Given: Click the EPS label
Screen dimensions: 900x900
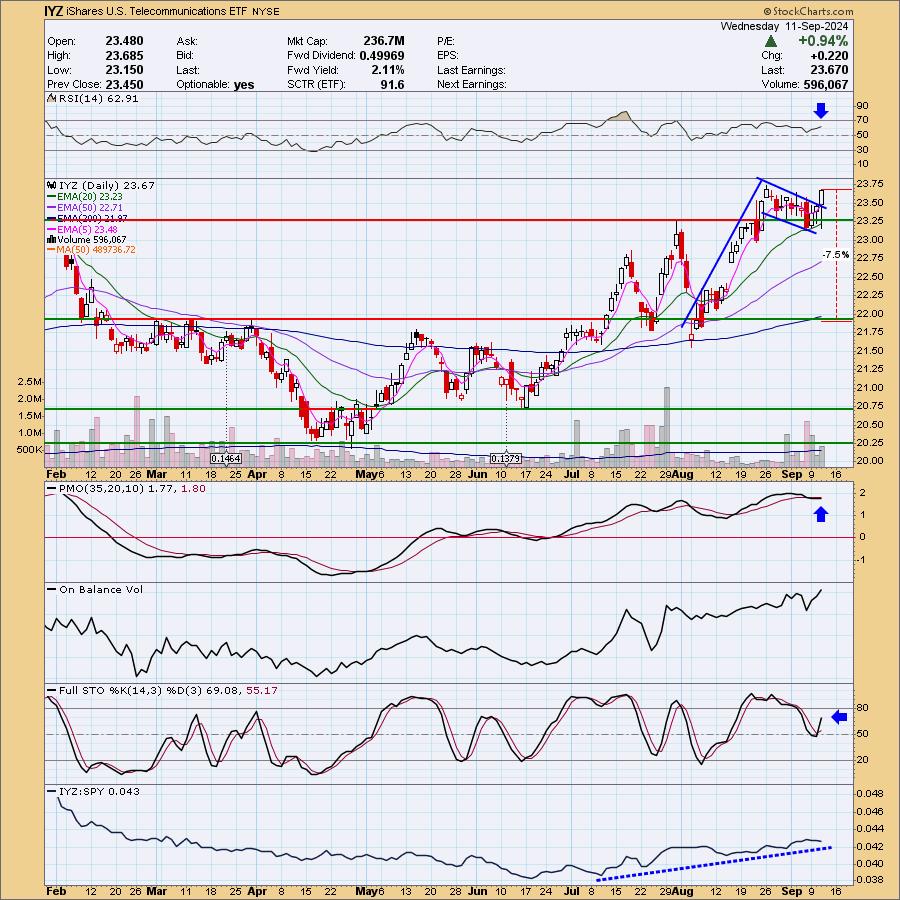Looking at the screenshot, I should (x=448, y=56).
